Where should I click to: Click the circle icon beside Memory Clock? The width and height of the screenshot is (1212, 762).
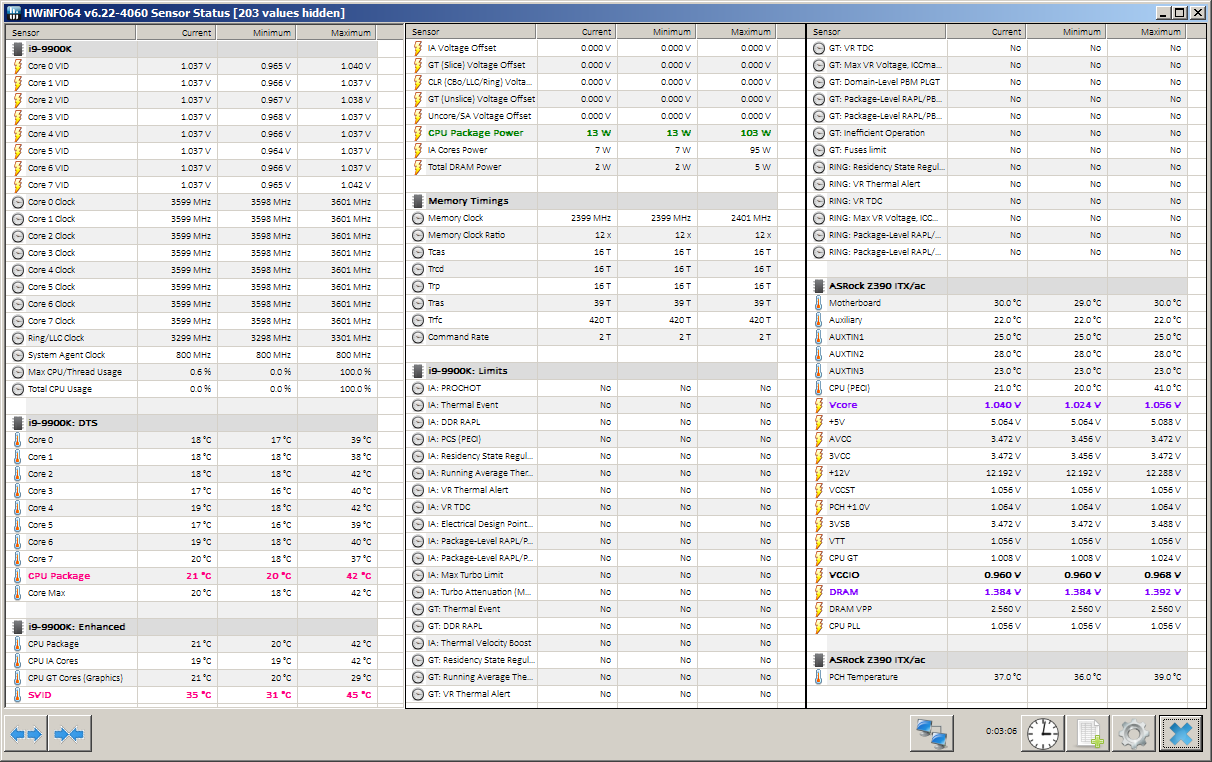click(x=418, y=218)
